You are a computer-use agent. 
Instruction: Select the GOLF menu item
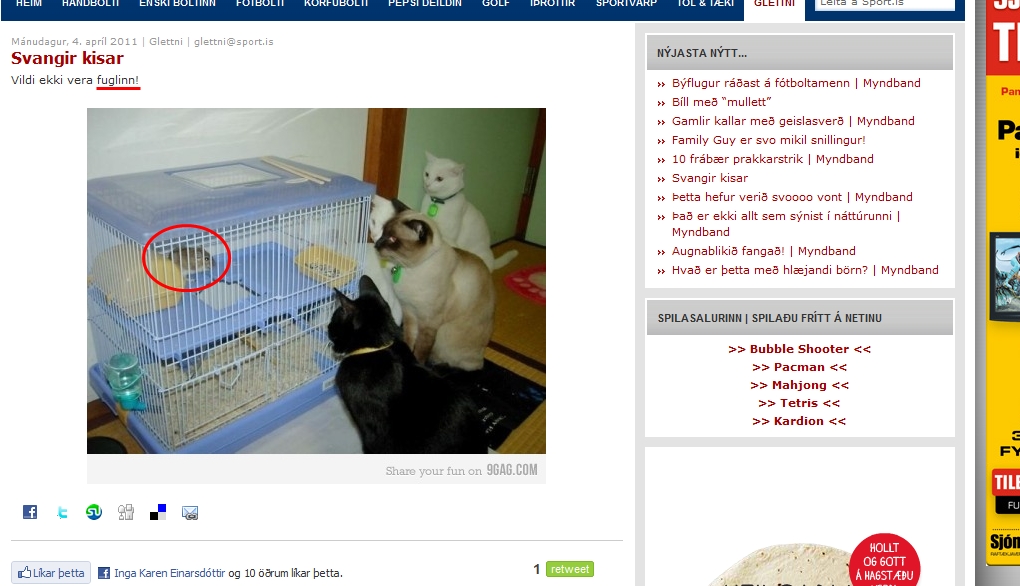click(x=496, y=4)
